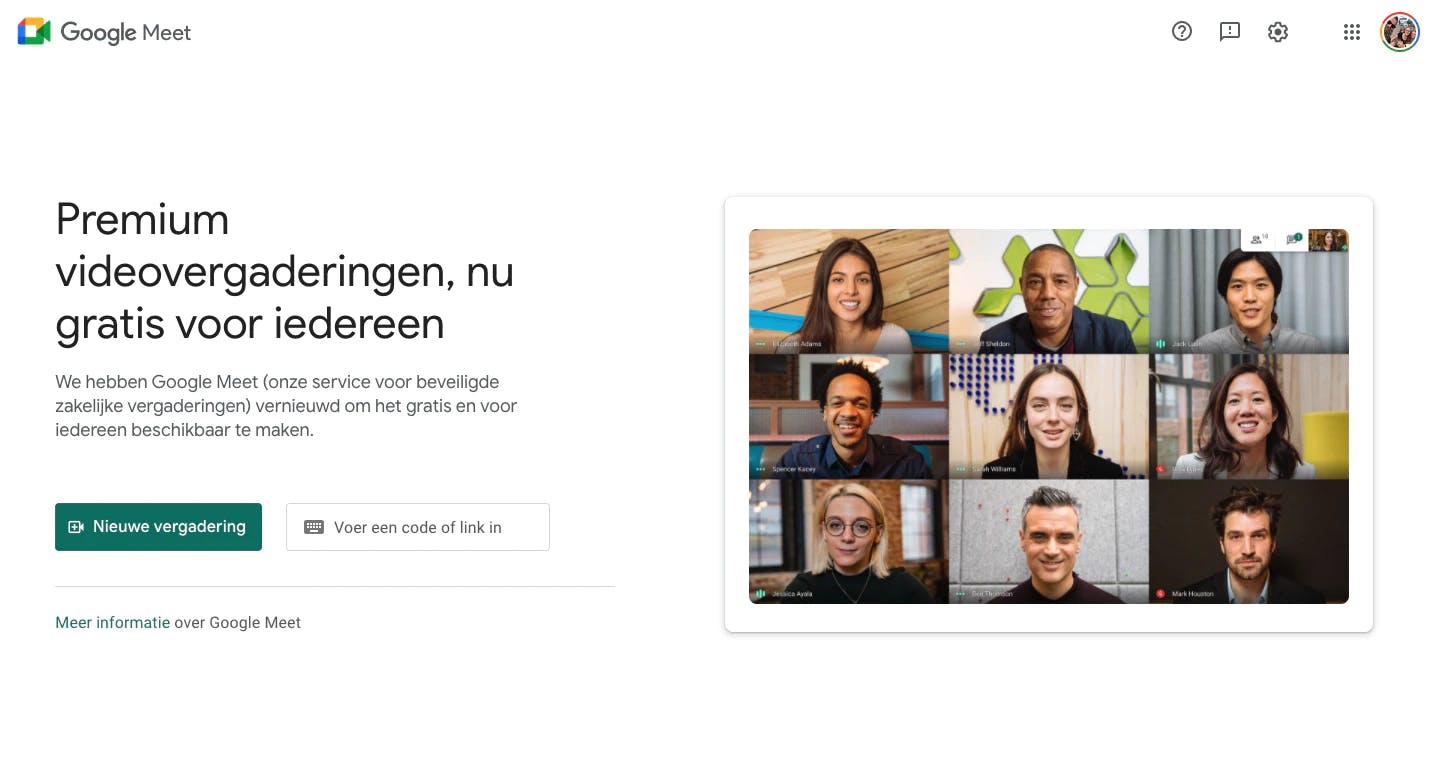1430x759 pixels.
Task: Start a Nieuwe vergadering
Action: point(158,527)
